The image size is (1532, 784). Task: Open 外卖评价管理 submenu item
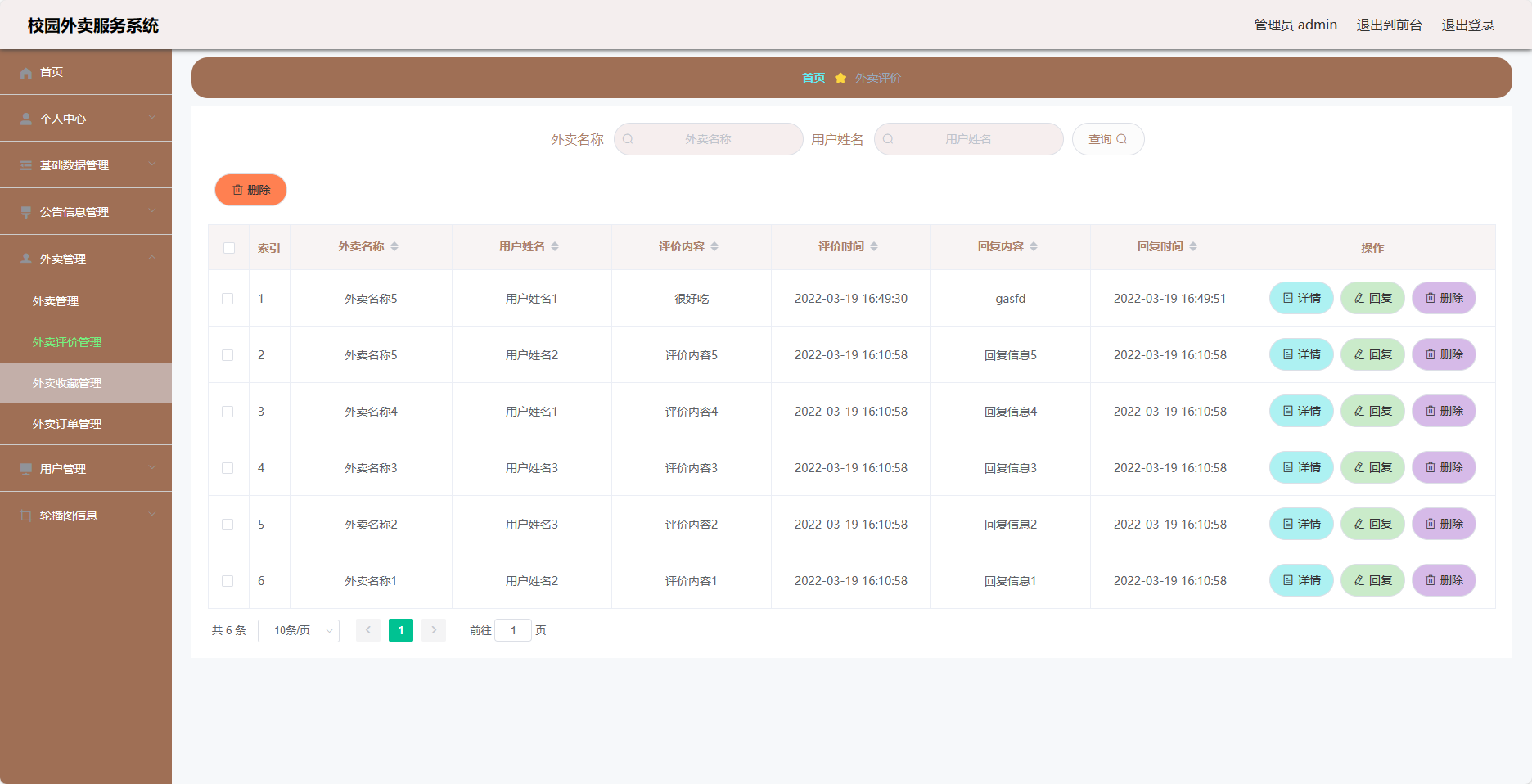pyautogui.click(x=86, y=342)
